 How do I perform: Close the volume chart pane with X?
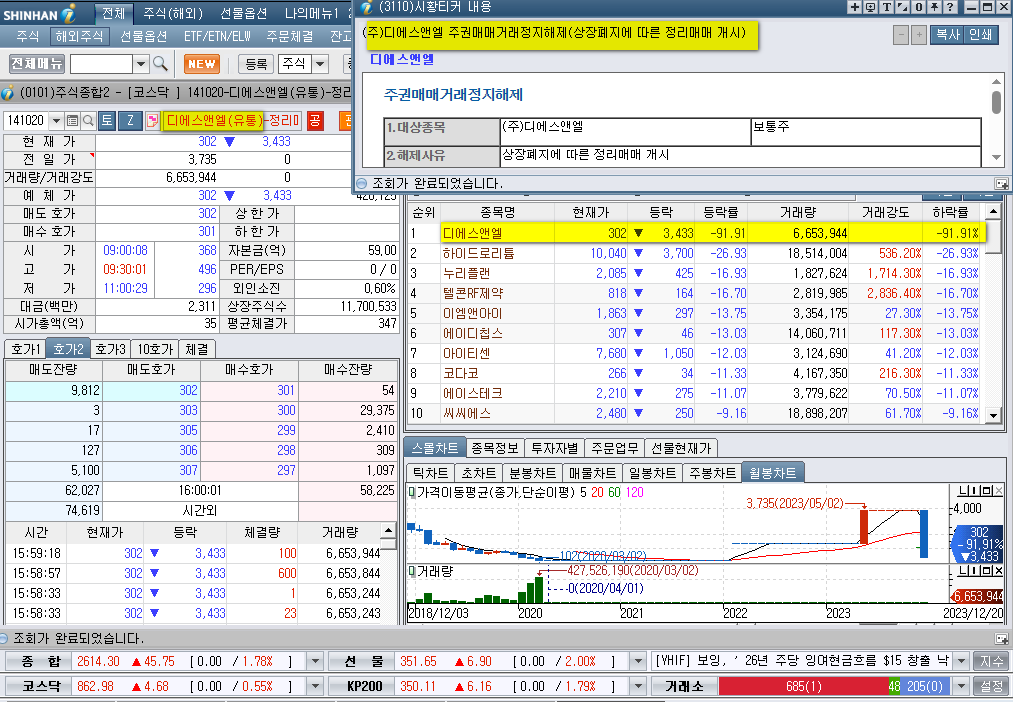click(x=998, y=571)
